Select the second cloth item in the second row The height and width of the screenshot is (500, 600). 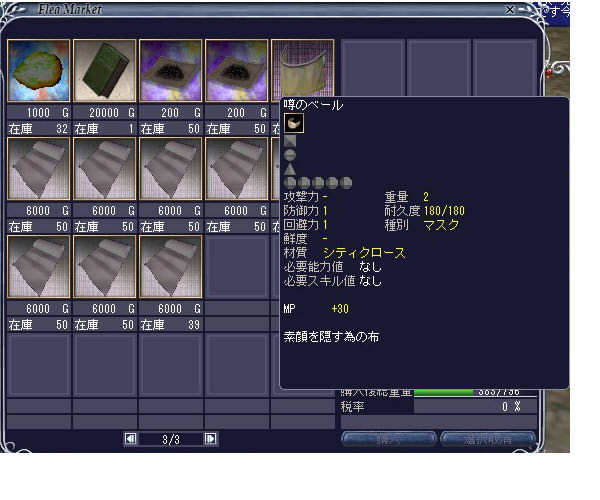[x=105, y=169]
